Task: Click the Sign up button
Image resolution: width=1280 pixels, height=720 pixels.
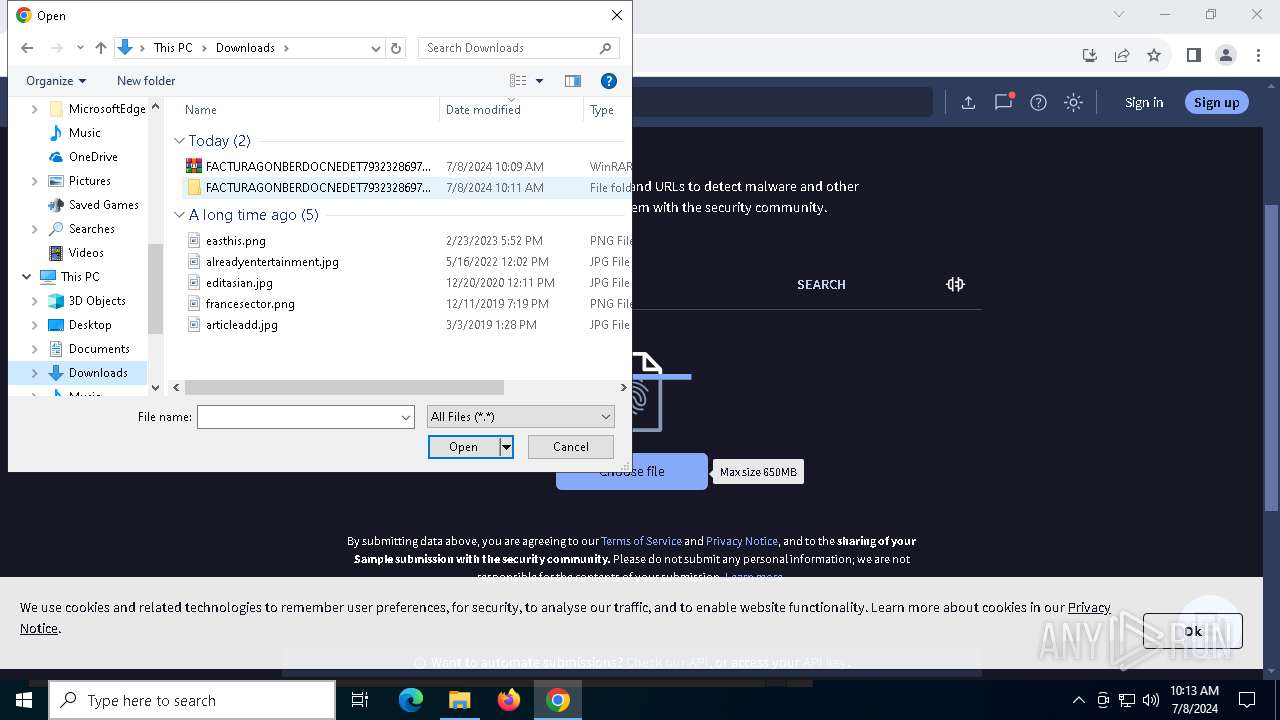Action: click(x=1217, y=102)
